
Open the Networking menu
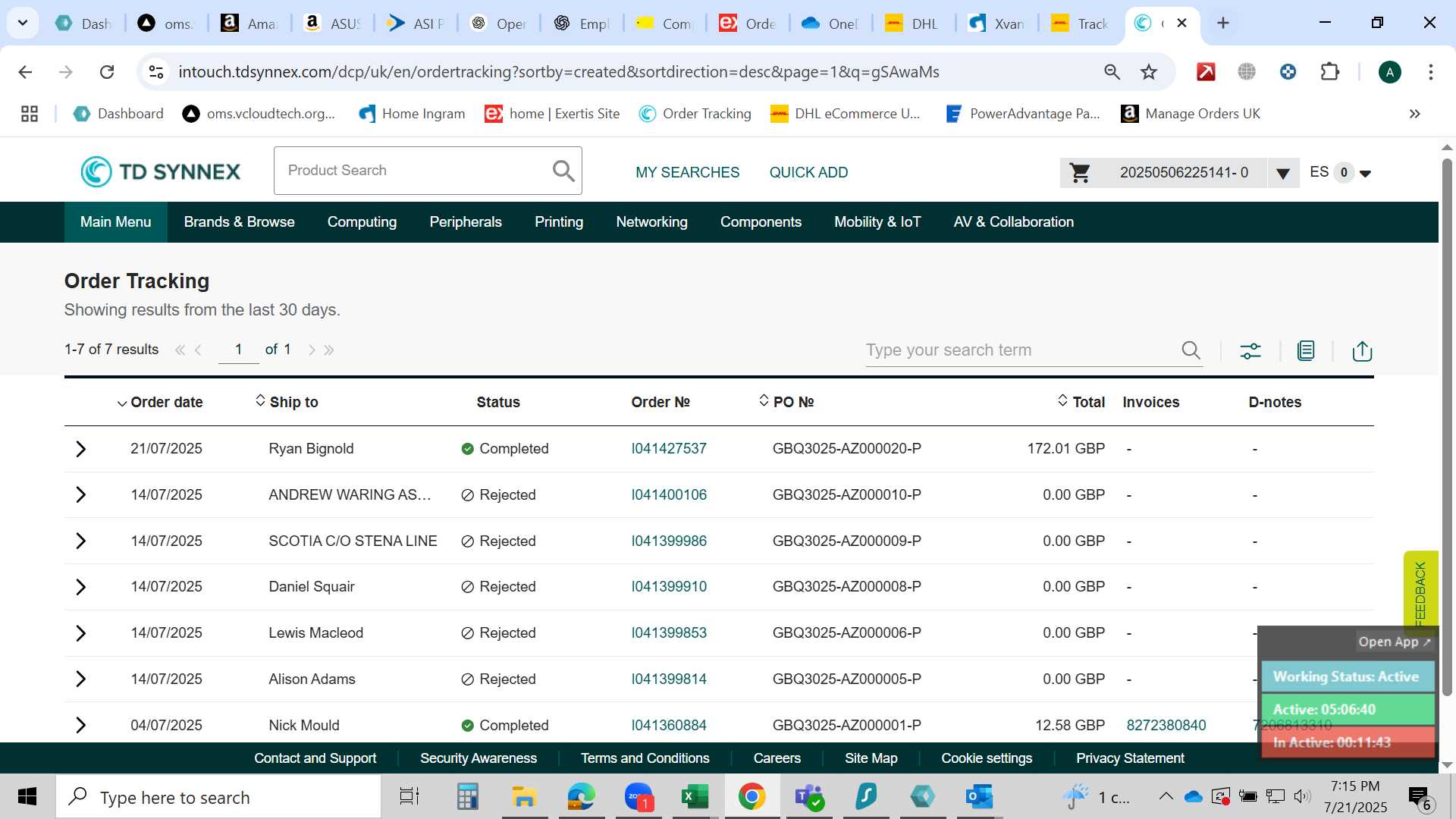[x=651, y=222]
